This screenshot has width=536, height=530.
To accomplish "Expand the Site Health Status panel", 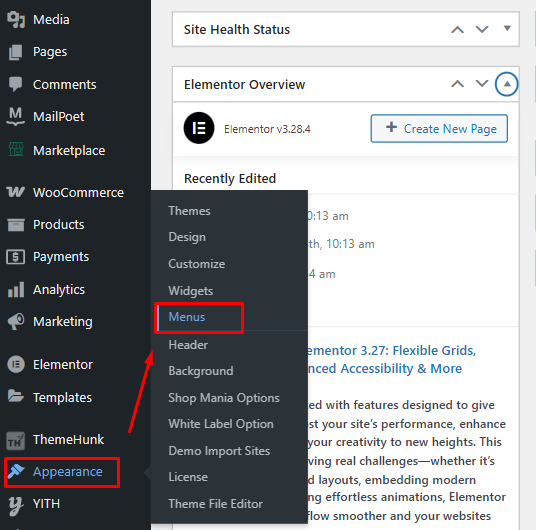I will pyautogui.click(x=507, y=28).
